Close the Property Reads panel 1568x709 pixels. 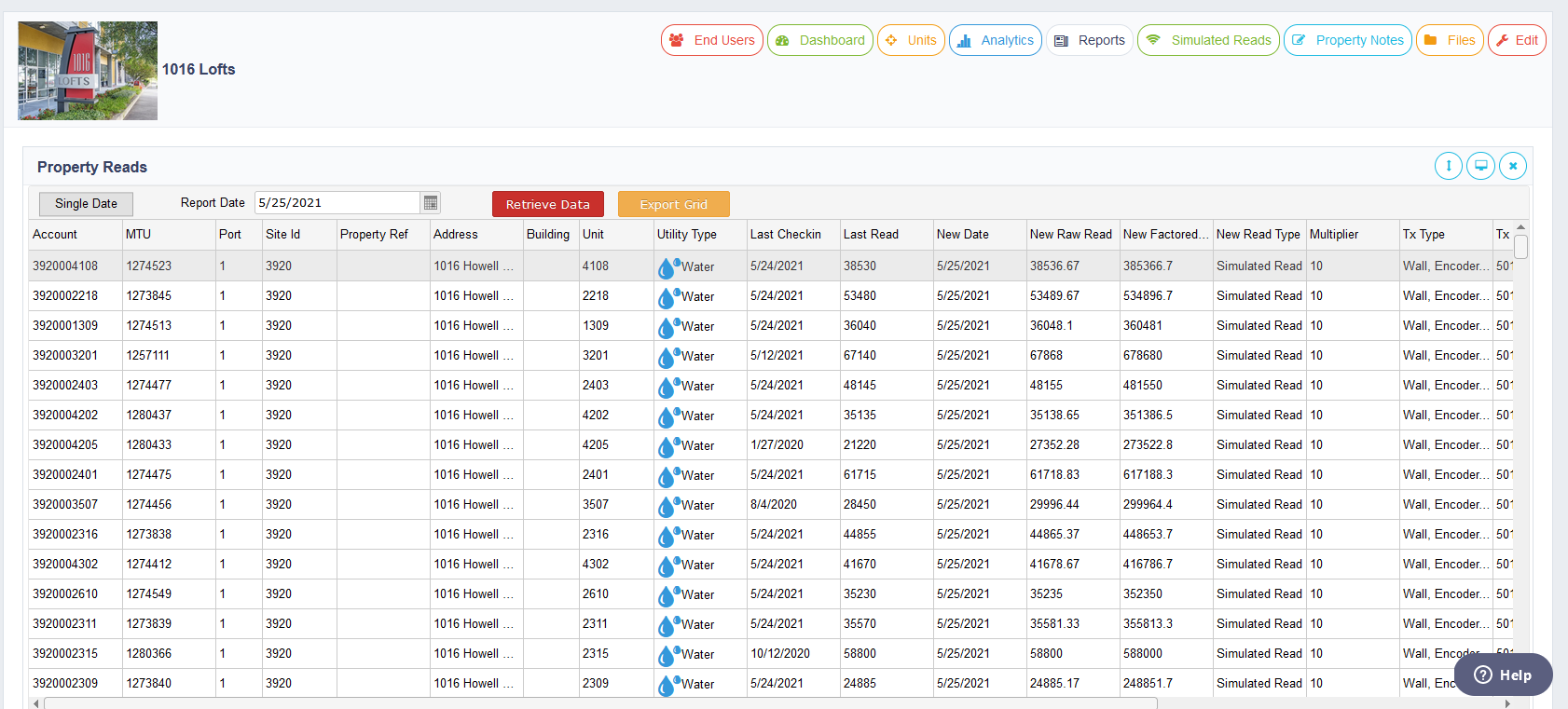(1513, 166)
